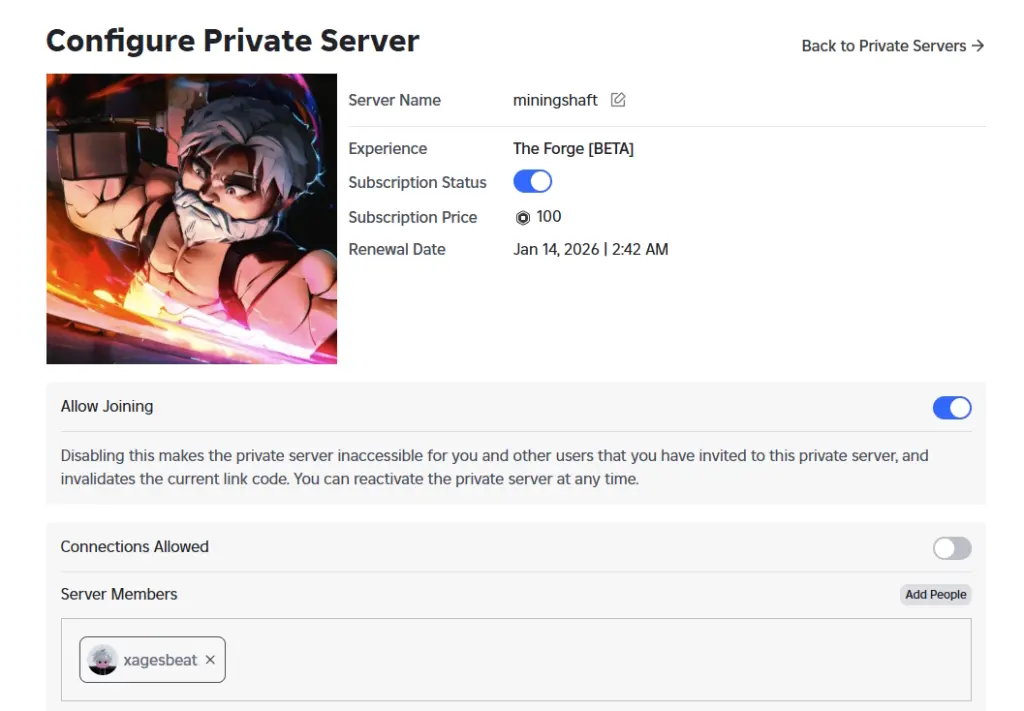Click the Server Members section label
Viewport: 1024px width, 711px height.
click(x=119, y=594)
